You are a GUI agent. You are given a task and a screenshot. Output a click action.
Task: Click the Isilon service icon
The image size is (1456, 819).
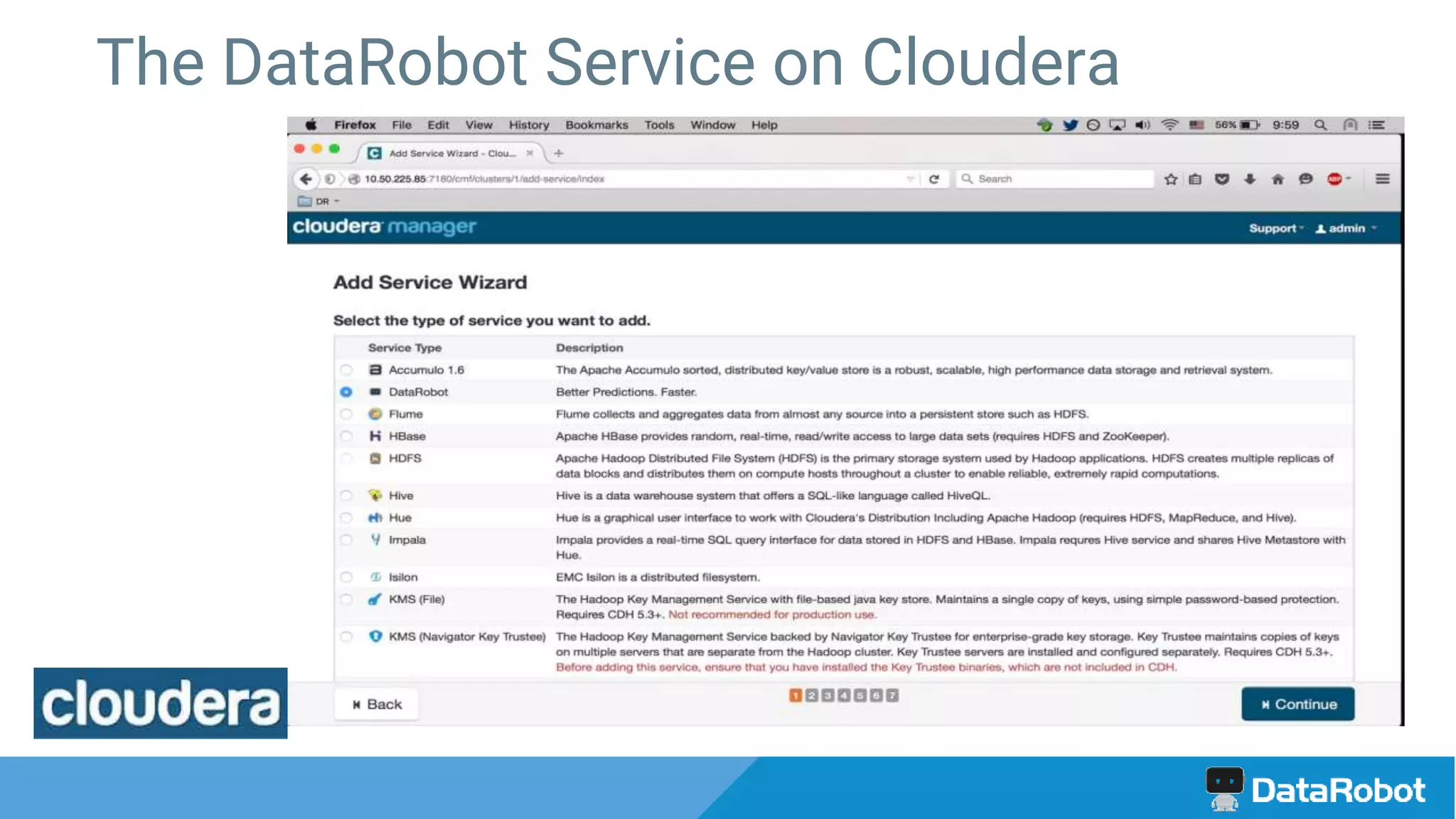click(x=375, y=577)
